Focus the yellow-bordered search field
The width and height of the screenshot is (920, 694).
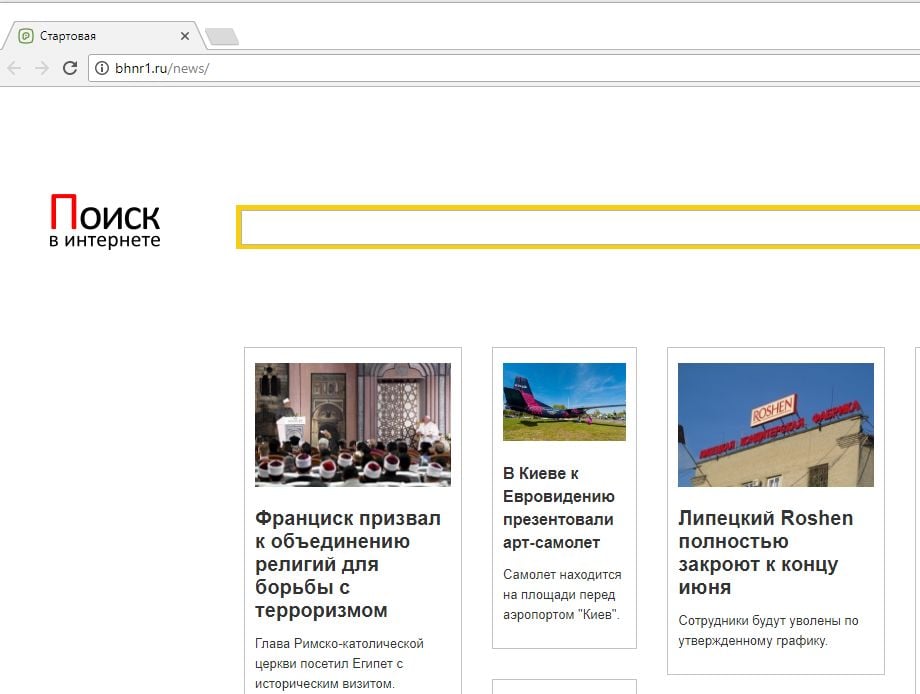[x=578, y=227]
